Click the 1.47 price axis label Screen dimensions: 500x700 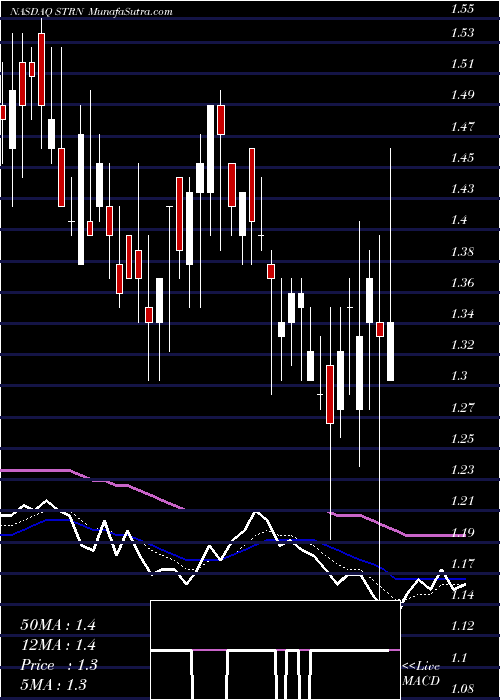tap(462, 126)
